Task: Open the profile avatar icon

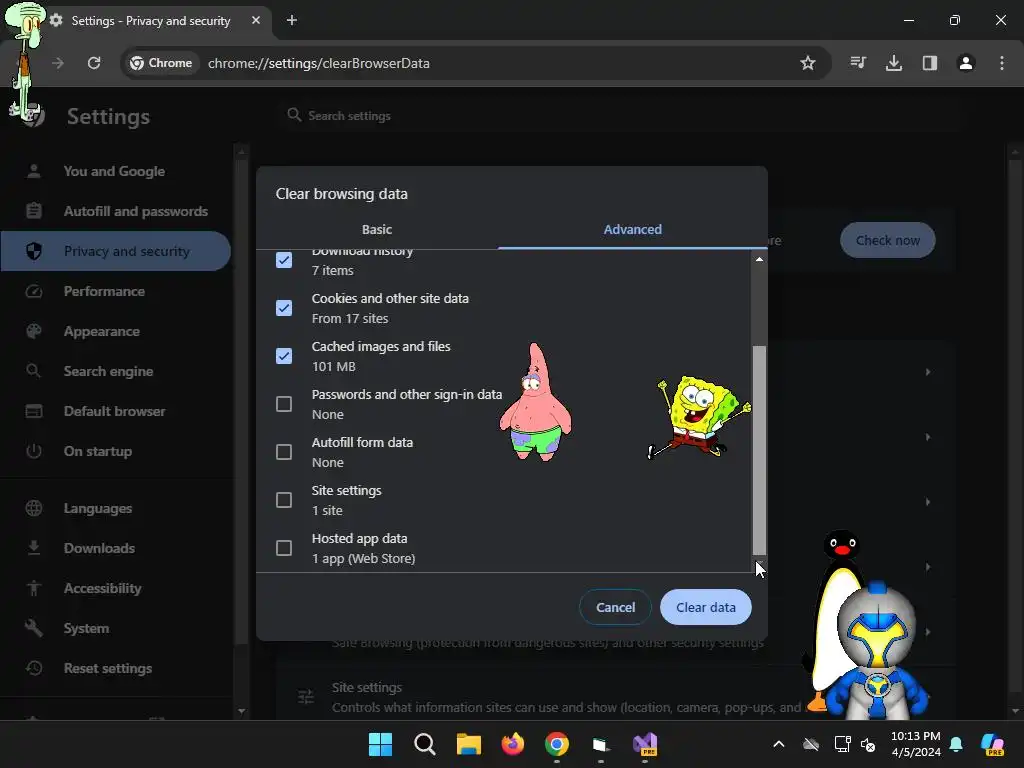Action: (x=966, y=63)
